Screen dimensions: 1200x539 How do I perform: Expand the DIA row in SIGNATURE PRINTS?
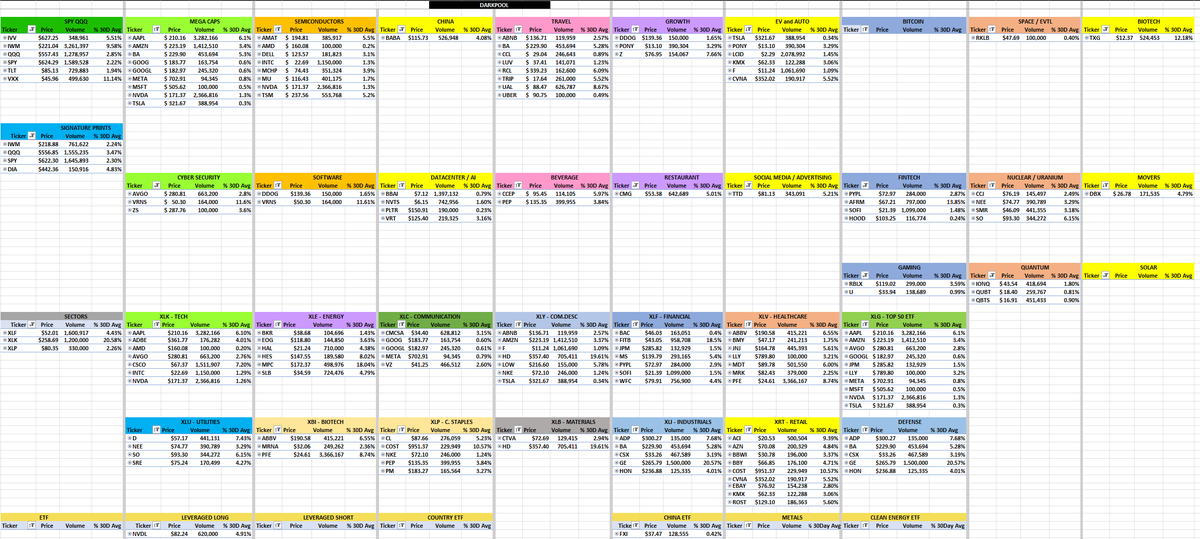pyautogui.click(x=4, y=169)
